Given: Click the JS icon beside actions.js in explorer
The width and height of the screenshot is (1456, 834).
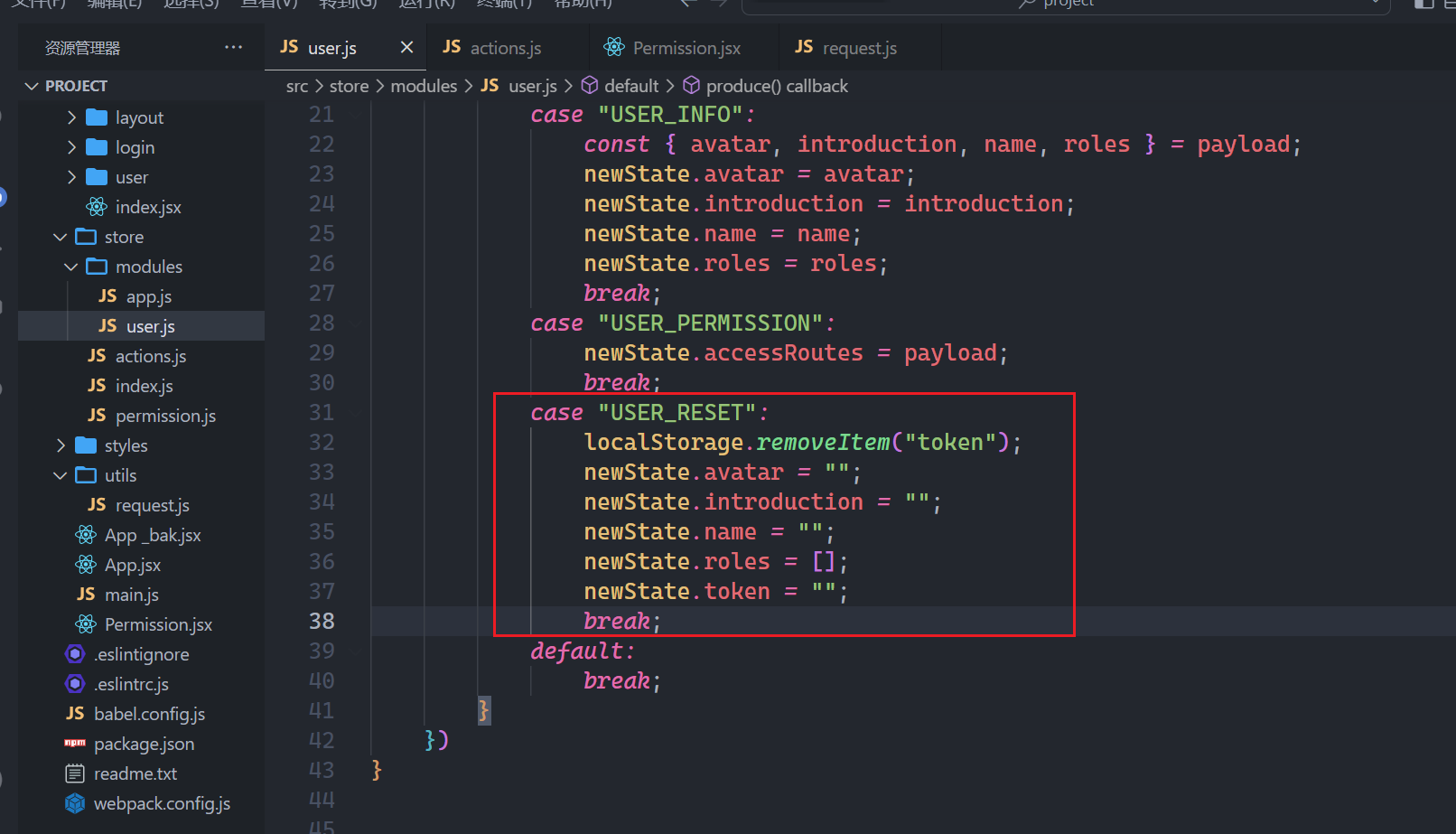Looking at the screenshot, I should (97, 356).
